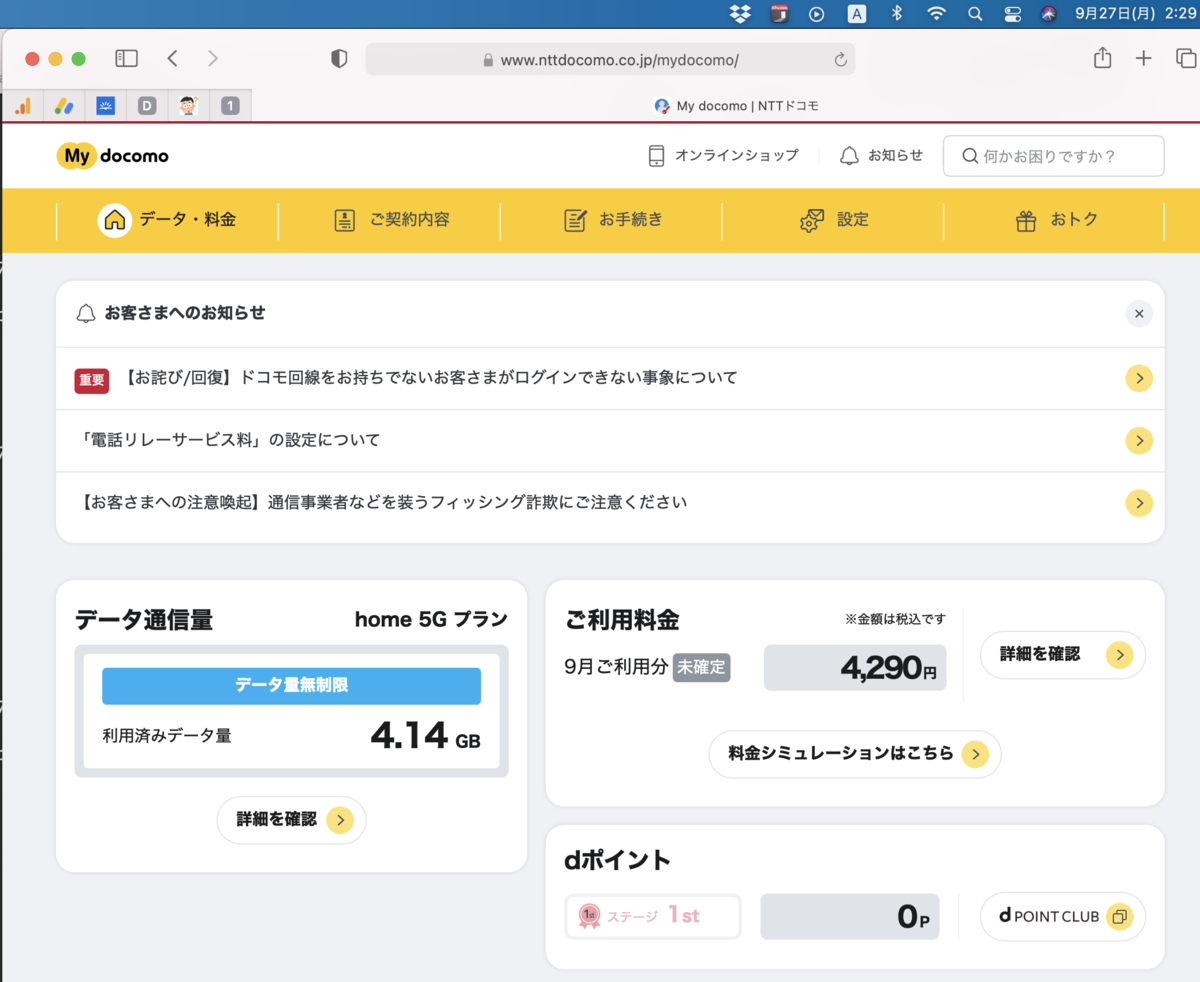The image size is (1200, 982).
Task: Toggle Safari sidebar button
Action: tap(126, 59)
